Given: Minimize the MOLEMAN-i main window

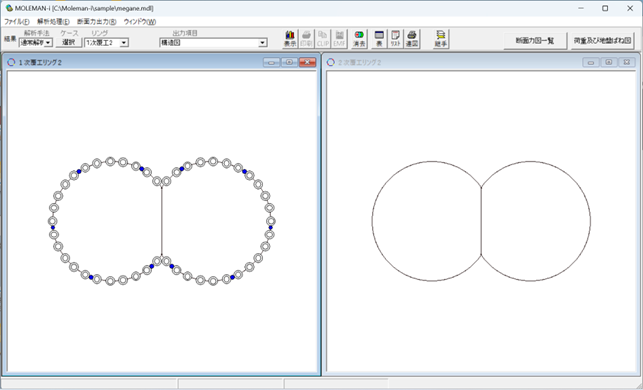Looking at the screenshot, I should tap(581, 8).
